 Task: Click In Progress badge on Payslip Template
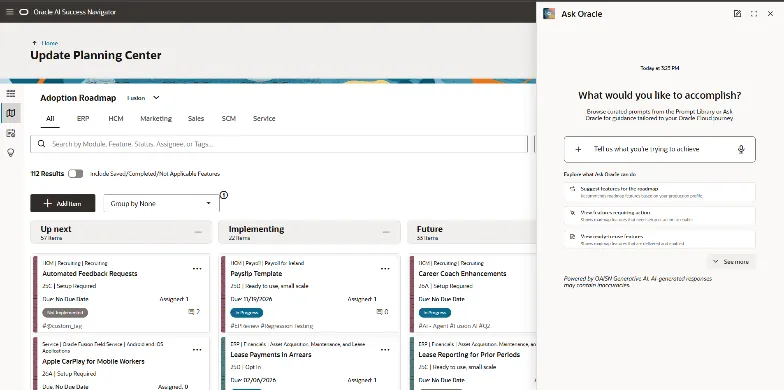(x=246, y=312)
